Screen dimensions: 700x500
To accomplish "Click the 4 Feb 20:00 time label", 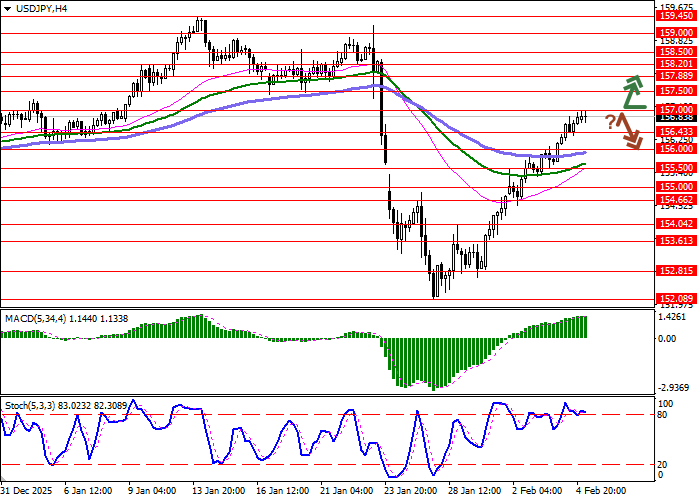I will pyautogui.click(x=600, y=491).
